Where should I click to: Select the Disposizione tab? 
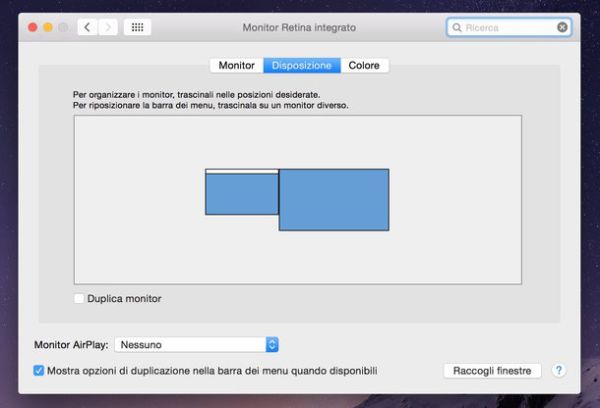coord(301,66)
